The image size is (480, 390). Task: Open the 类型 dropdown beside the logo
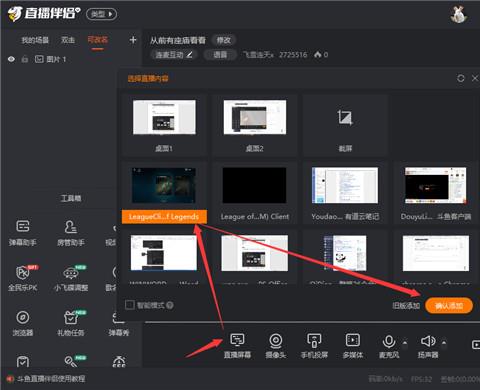click(x=102, y=14)
